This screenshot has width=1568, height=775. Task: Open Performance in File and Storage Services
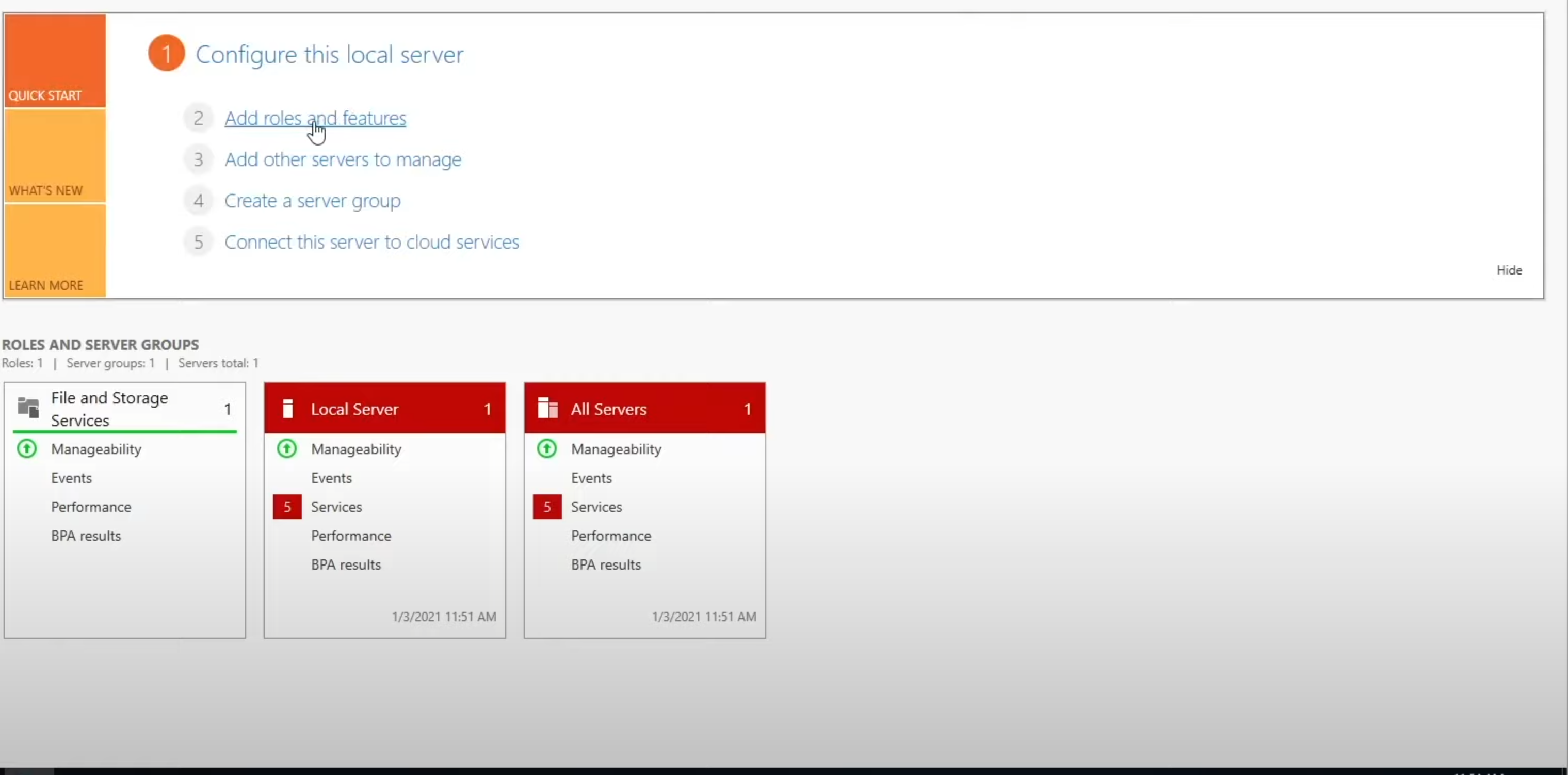(91, 507)
